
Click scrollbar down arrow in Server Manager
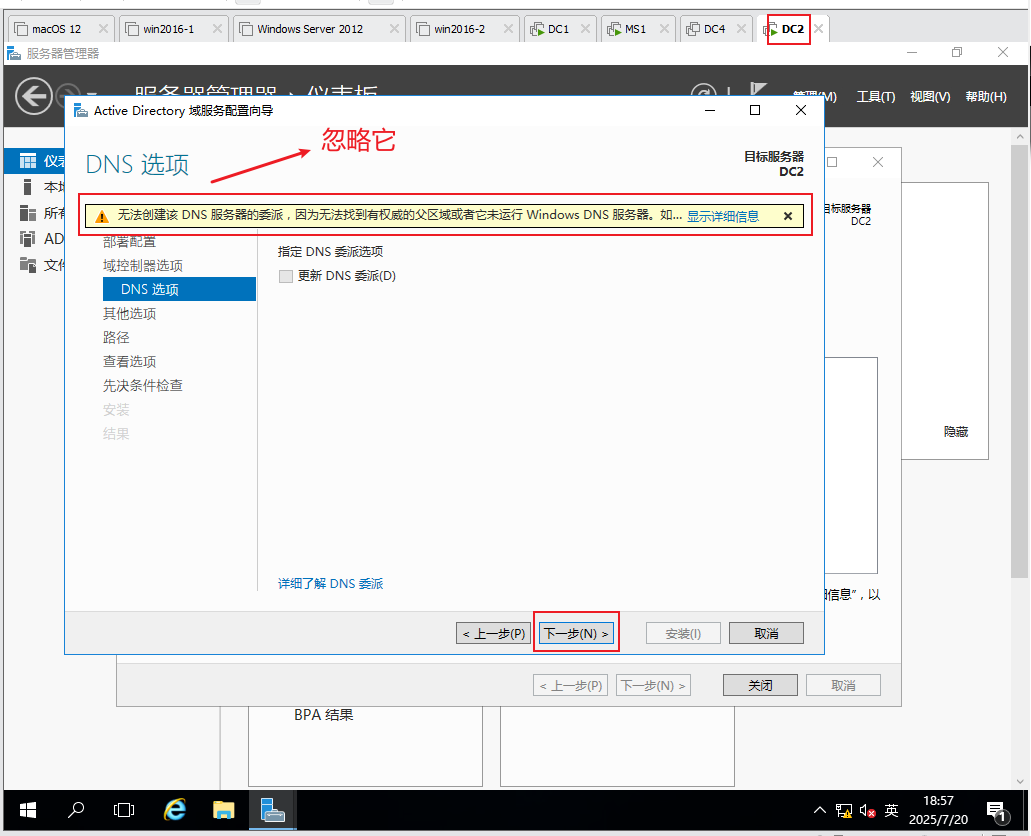[x=1020, y=781]
